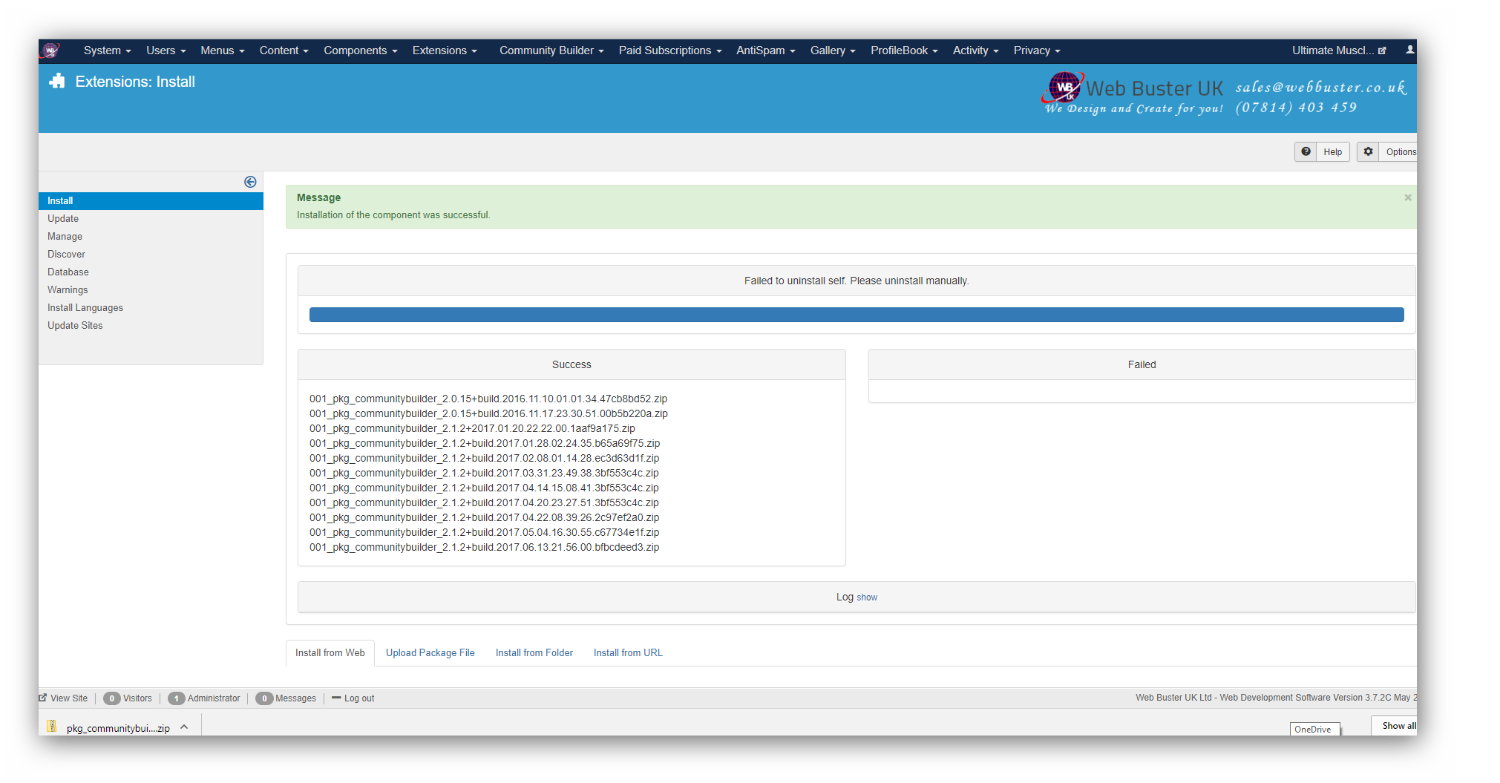Select the 2.1.2+build.2017.04.14 zip entry
This screenshot has width=1500, height=783.
click(484, 488)
